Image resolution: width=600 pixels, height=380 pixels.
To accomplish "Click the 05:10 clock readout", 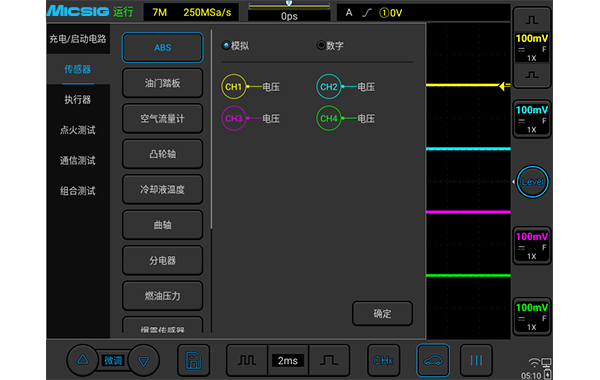I will click(531, 375).
